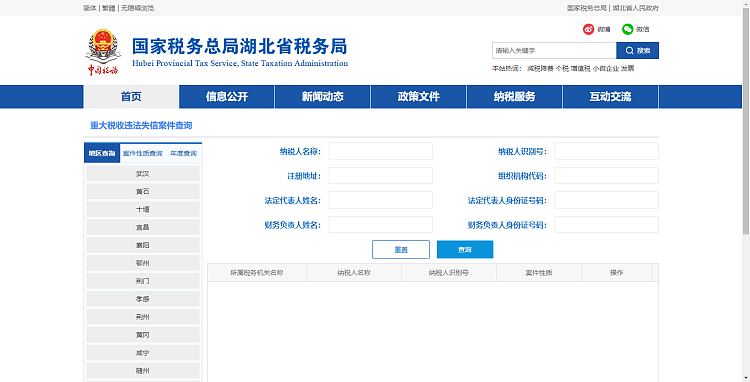Click the 纳税人识别号 input field
Image resolution: width=750 pixels, height=382 pixels.
(607, 151)
